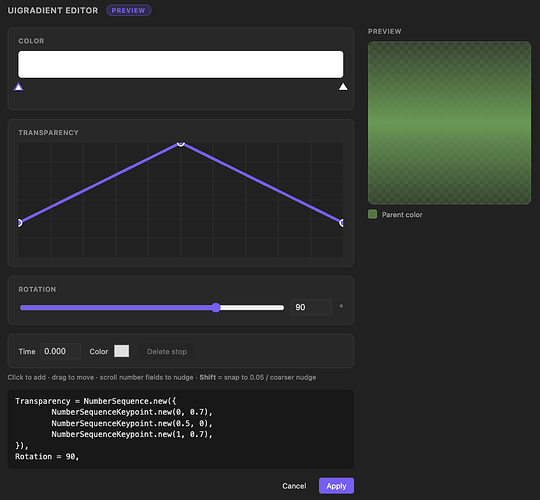Click the 'Parent color' label text
The image size is (540, 500).
pyautogui.click(x=402, y=215)
